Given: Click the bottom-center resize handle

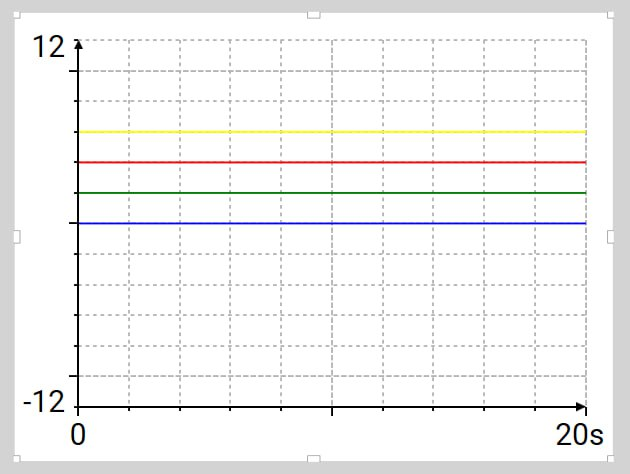Looking at the screenshot, I should (314, 459).
